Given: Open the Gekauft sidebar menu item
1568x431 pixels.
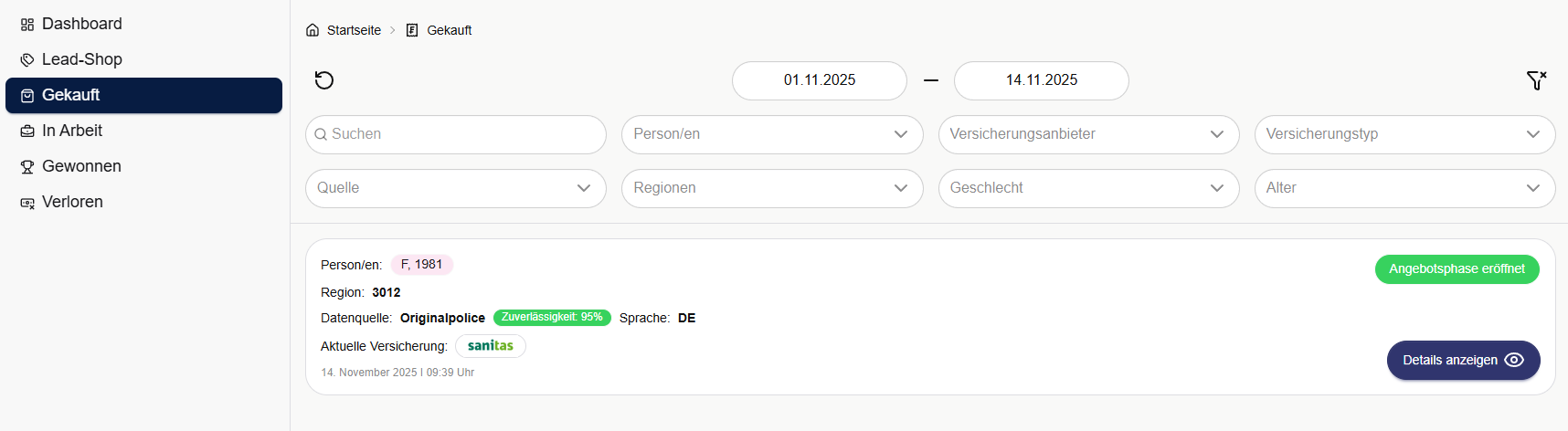Looking at the screenshot, I should [143, 95].
